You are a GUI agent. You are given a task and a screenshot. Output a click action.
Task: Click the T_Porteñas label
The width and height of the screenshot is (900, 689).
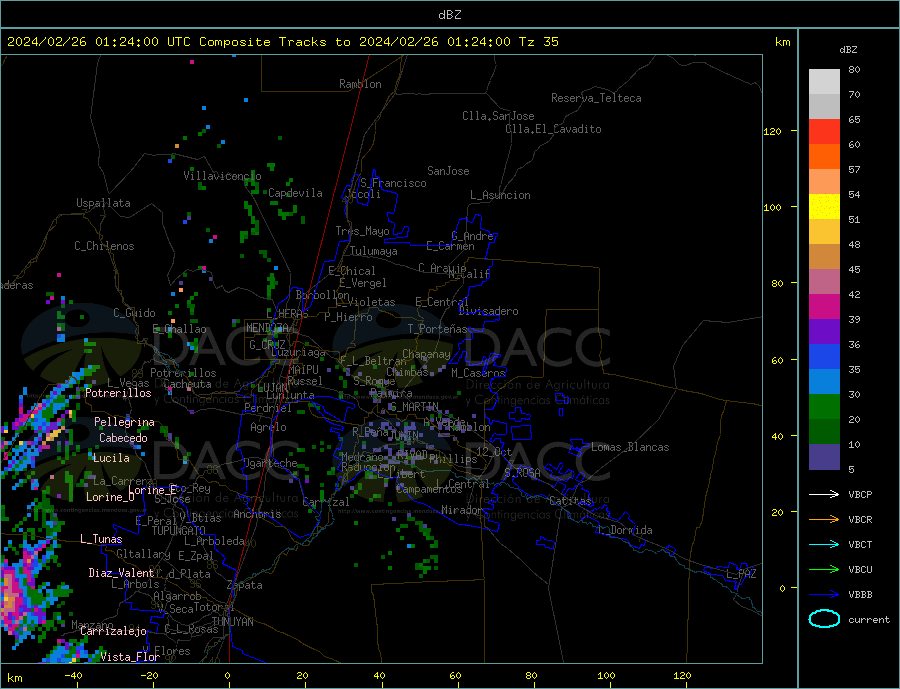[438, 329]
